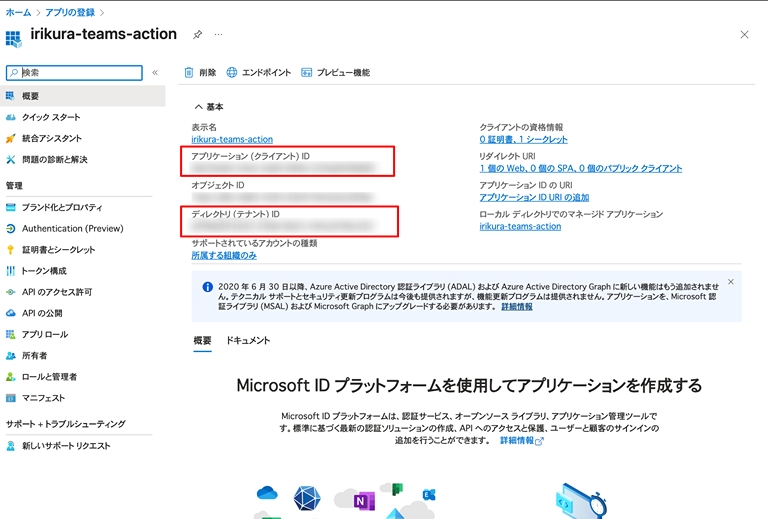
Task: Select the 概要 sidebar icon
Action: point(10,96)
